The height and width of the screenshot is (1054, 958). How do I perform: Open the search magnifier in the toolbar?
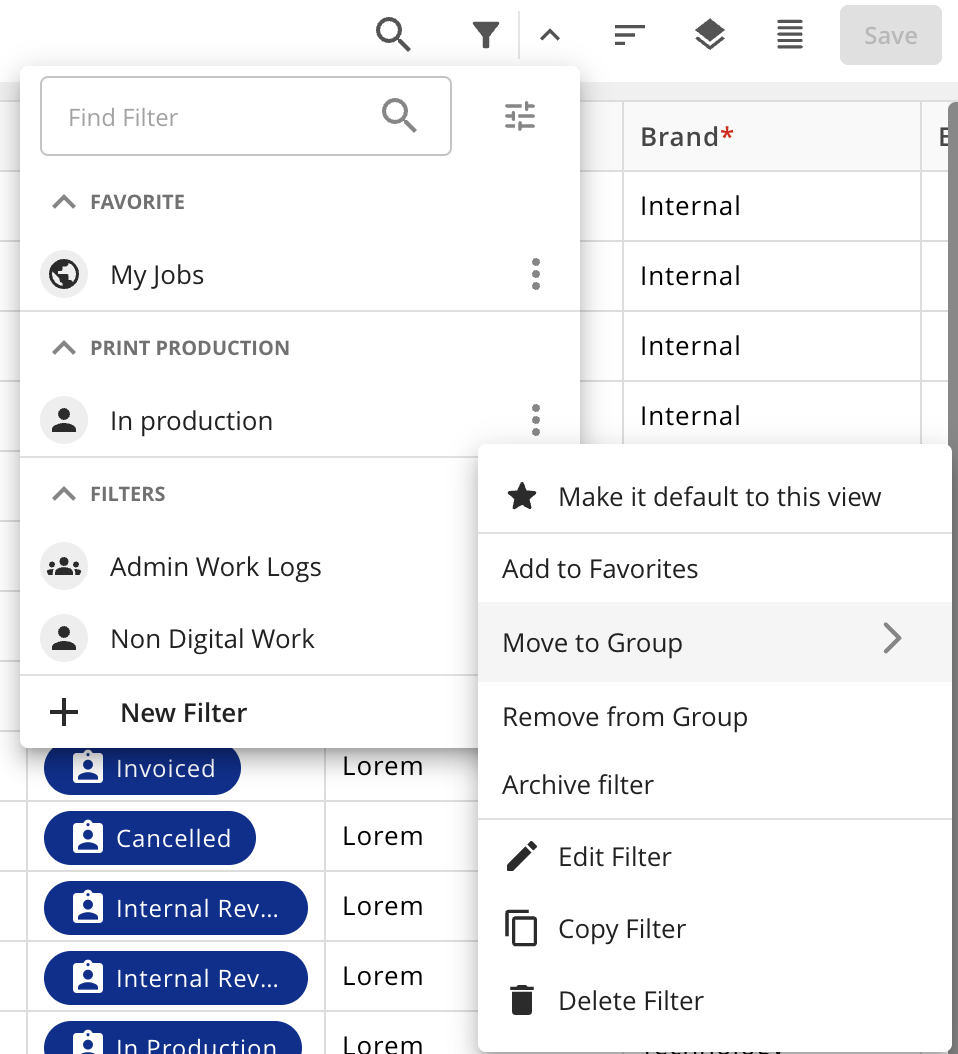[x=393, y=35]
